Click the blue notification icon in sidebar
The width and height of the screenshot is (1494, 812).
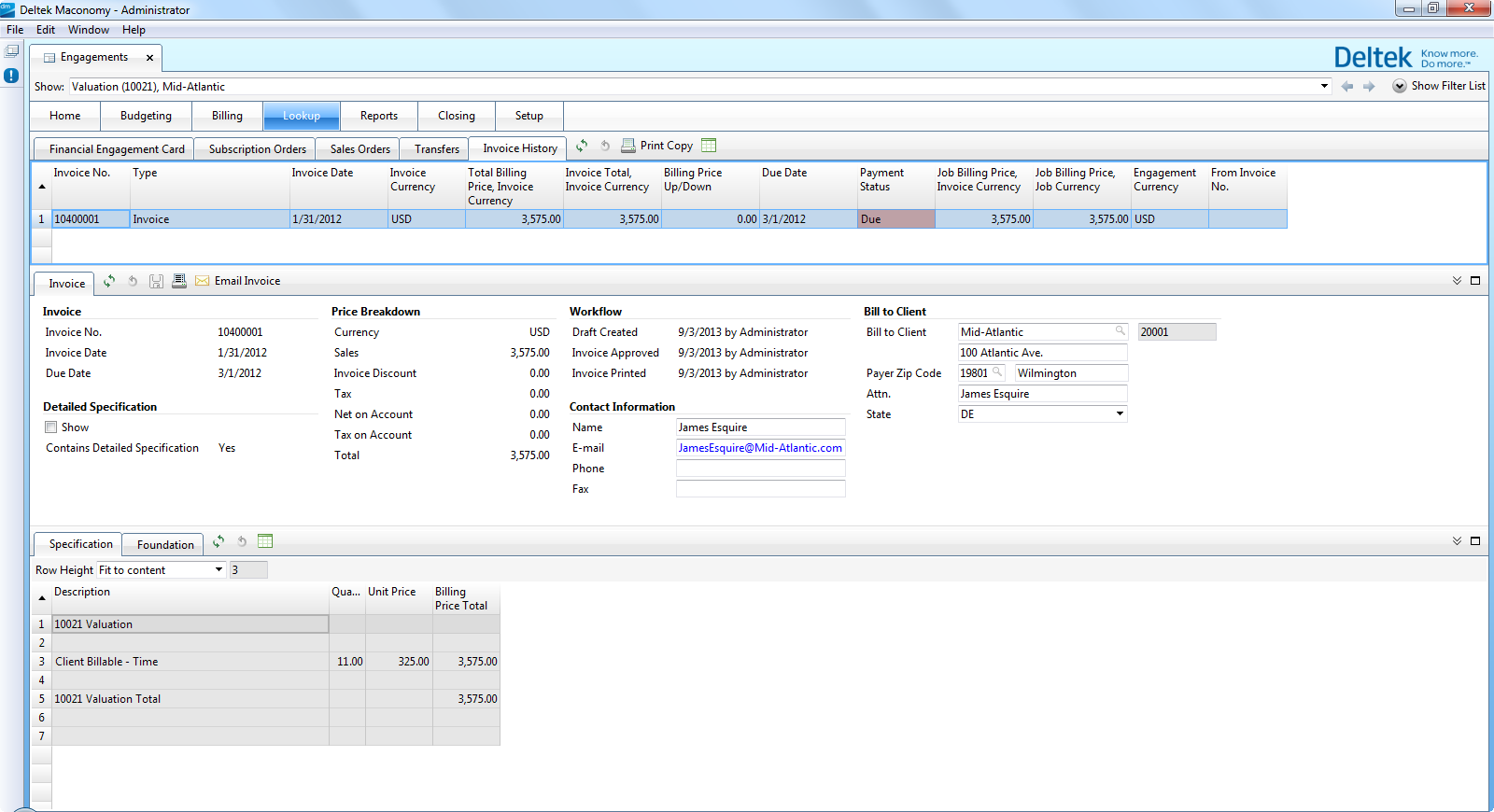11,76
